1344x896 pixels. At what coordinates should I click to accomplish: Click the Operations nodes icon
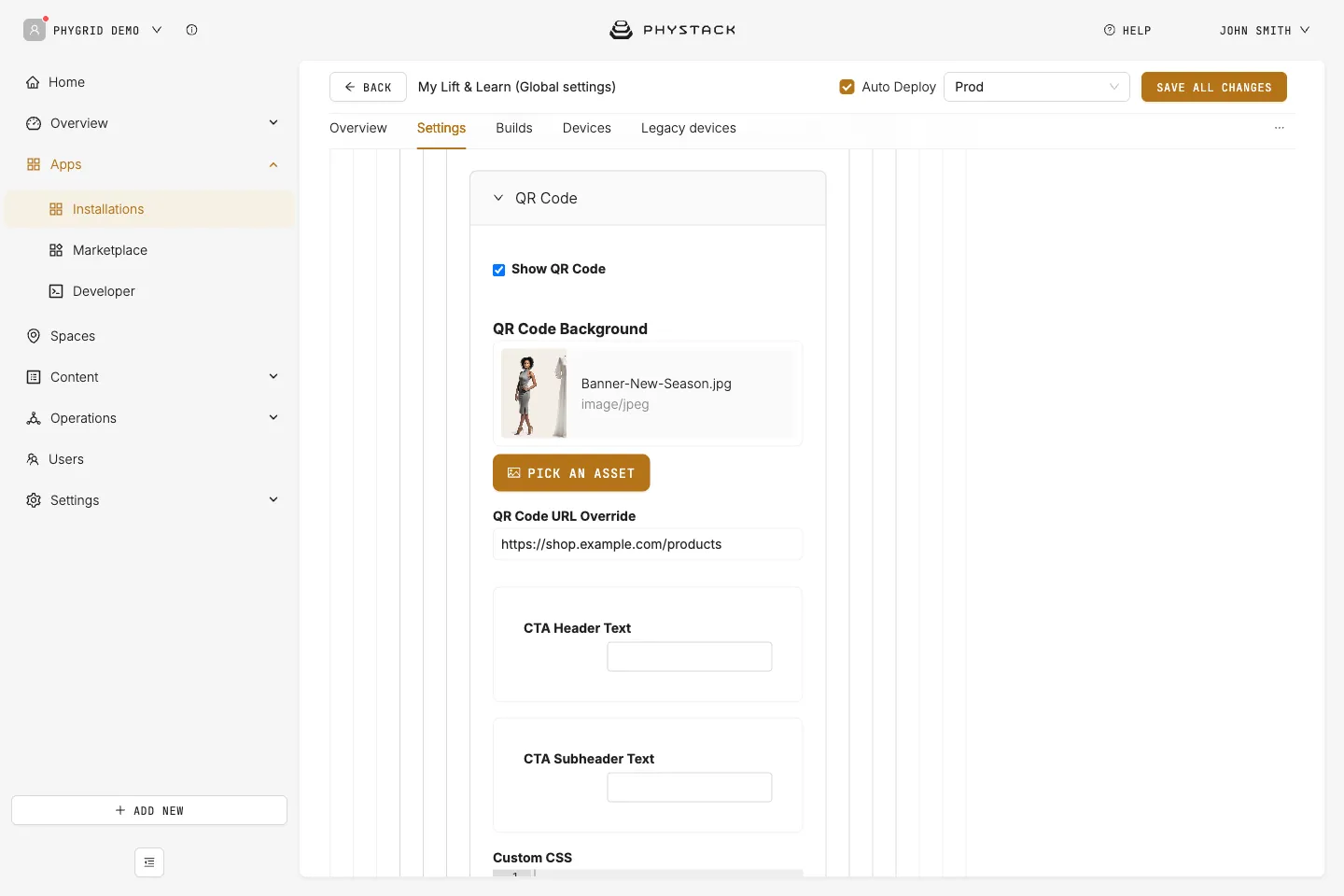pyautogui.click(x=34, y=418)
